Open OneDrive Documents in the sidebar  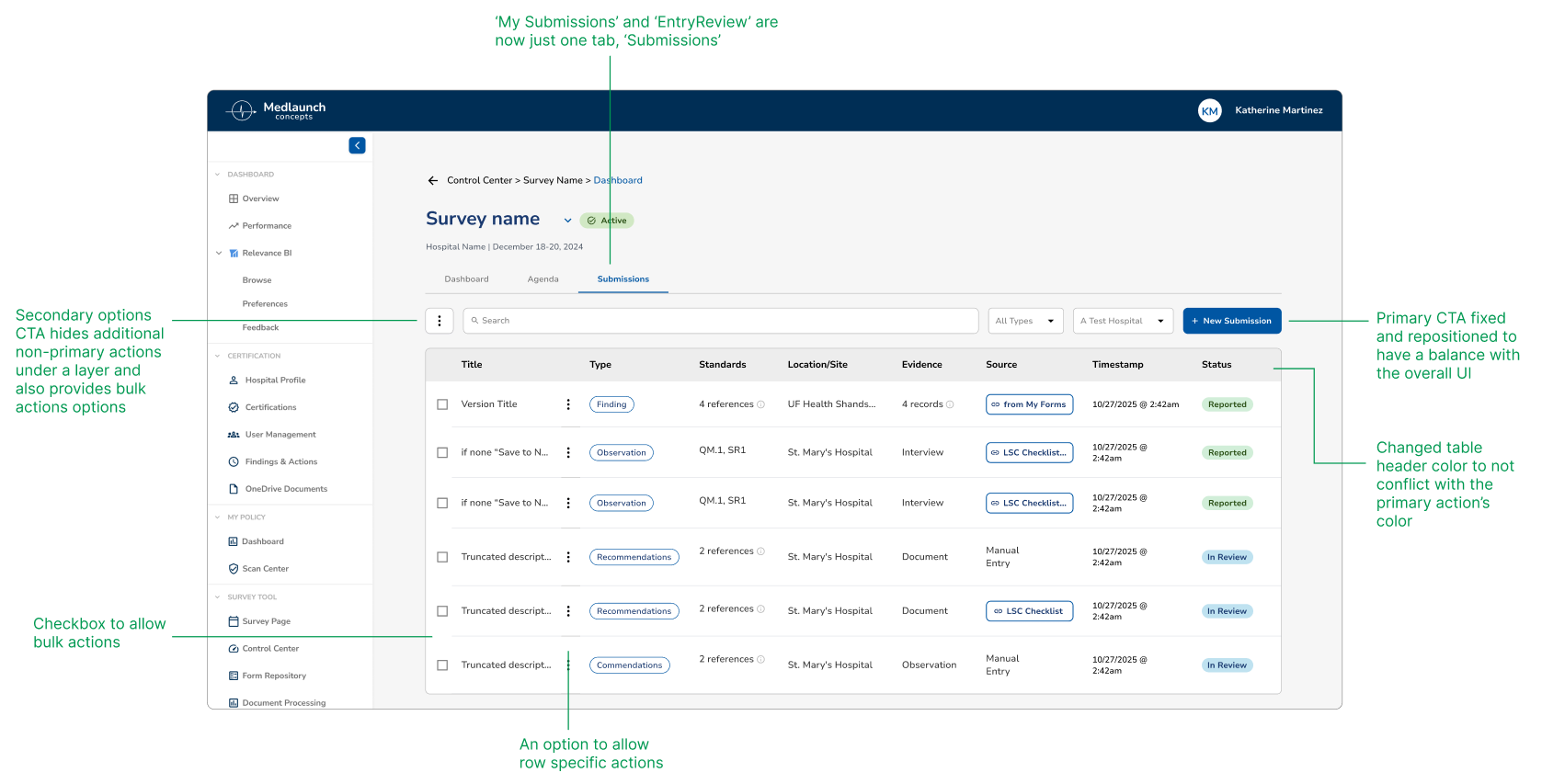pos(278,489)
